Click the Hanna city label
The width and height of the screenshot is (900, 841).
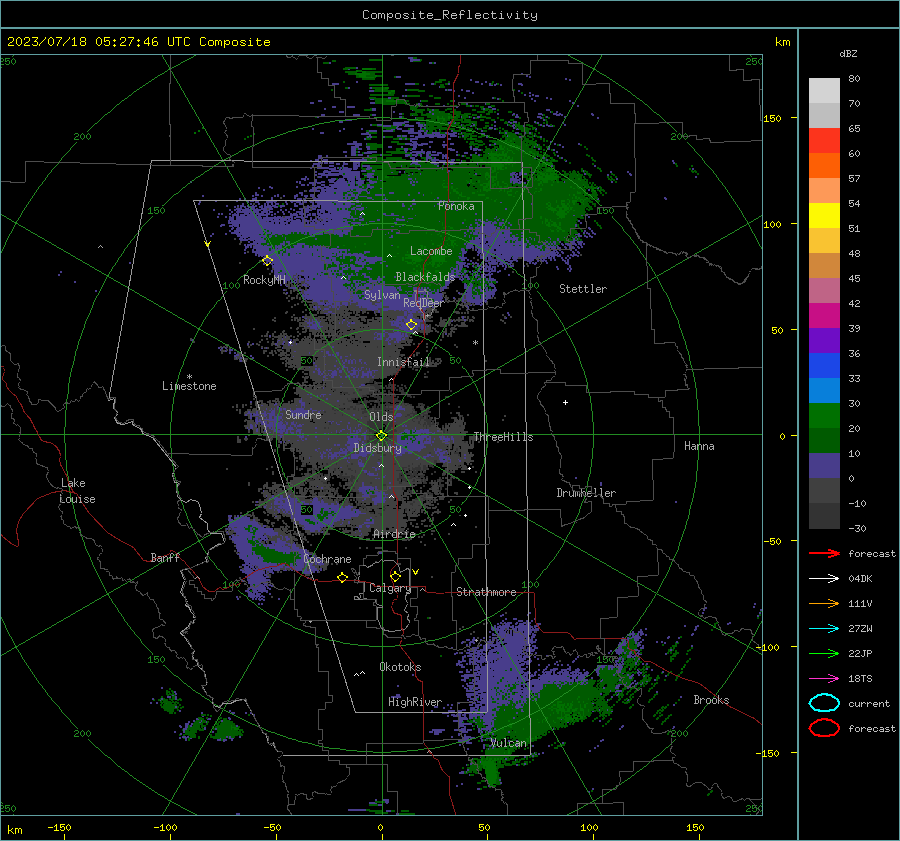pos(699,446)
